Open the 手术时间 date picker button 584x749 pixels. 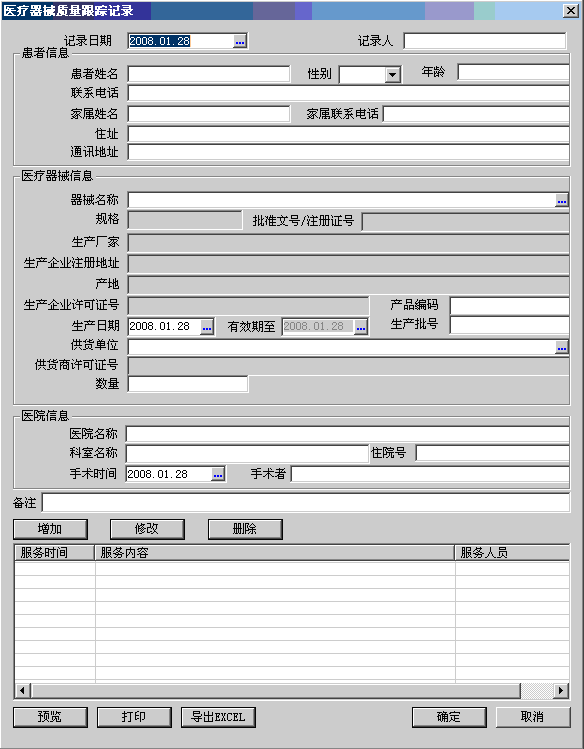pyautogui.click(x=218, y=474)
